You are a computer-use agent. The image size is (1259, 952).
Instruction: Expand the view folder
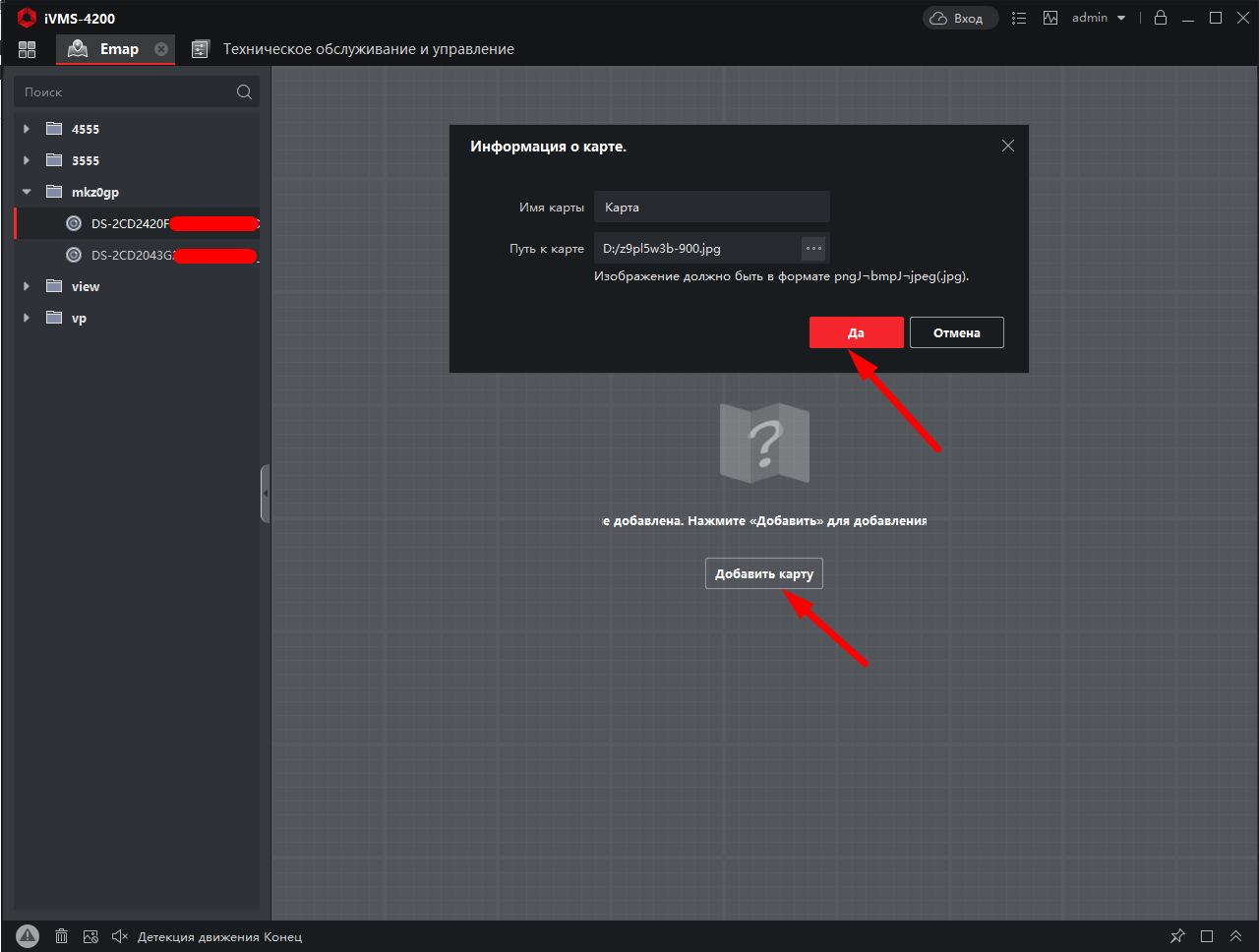[x=27, y=286]
